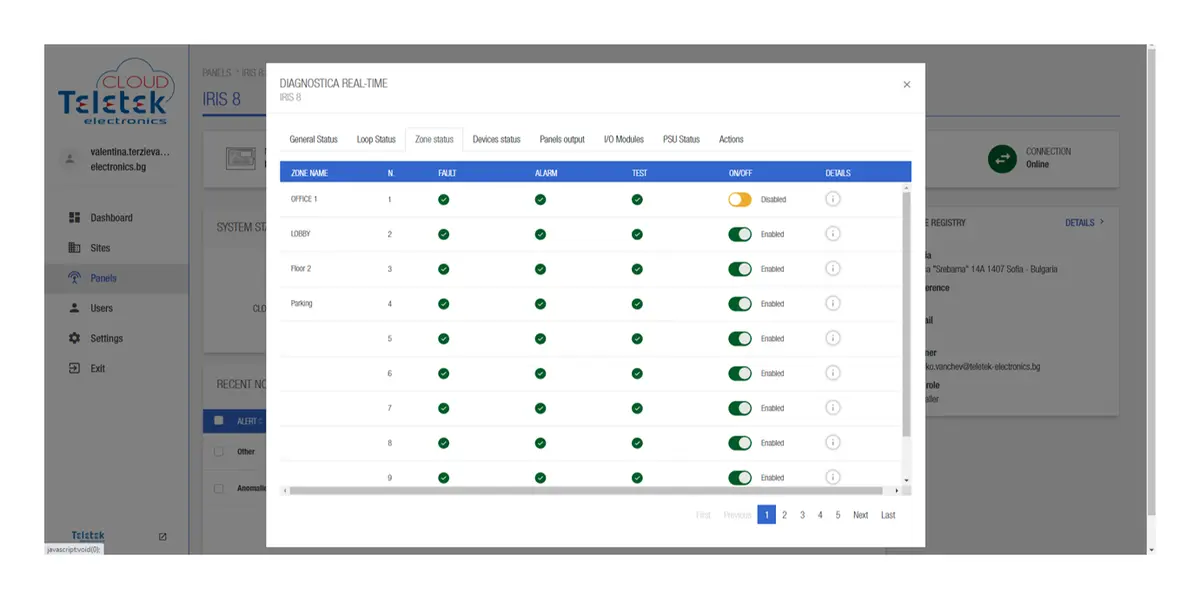Switch to the PSU Status tab
Screen dimensions: 1200x599
pyautogui.click(x=681, y=139)
